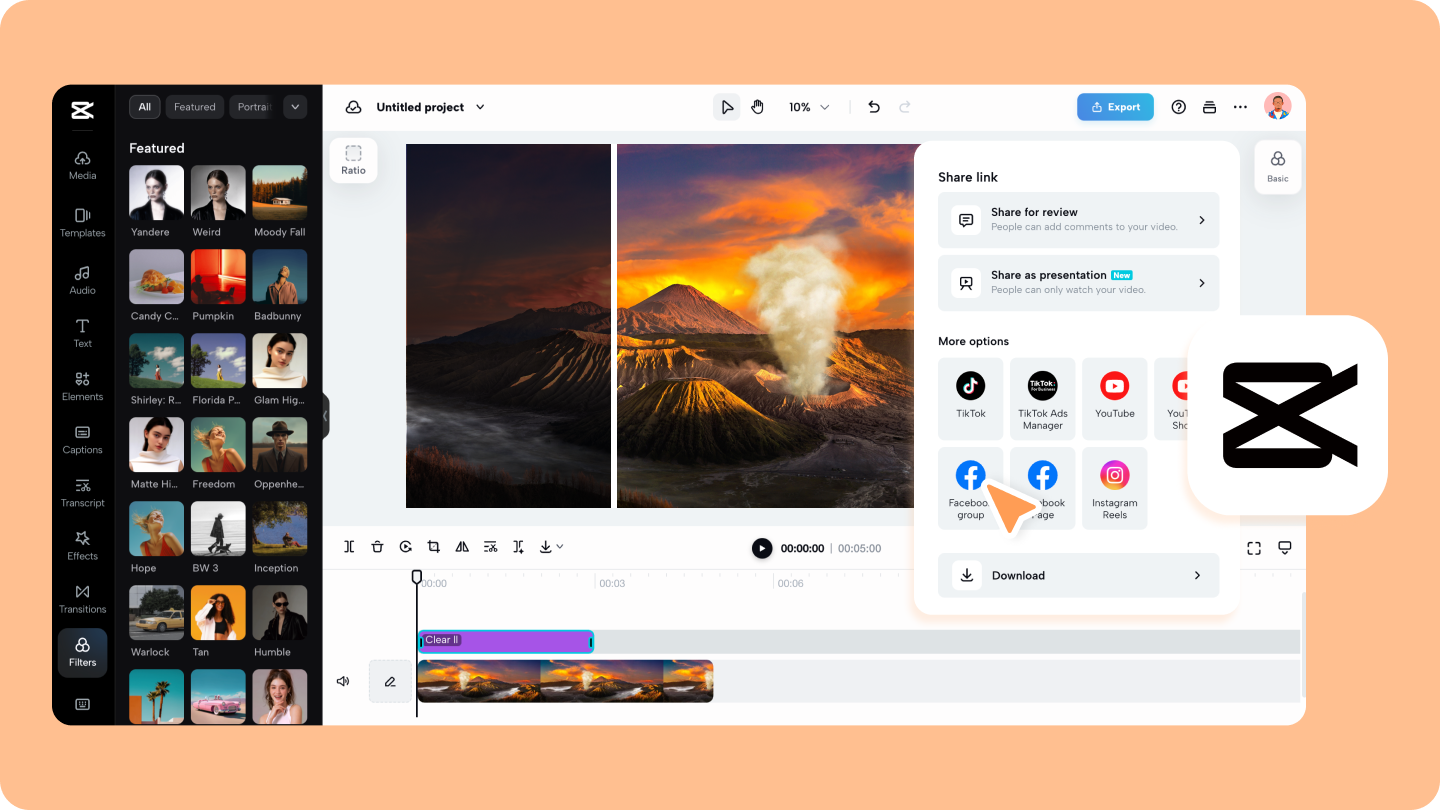Click the lines-and-scissors icon in timeline toolbar
The width and height of the screenshot is (1440, 810).
pyautogui.click(x=490, y=547)
